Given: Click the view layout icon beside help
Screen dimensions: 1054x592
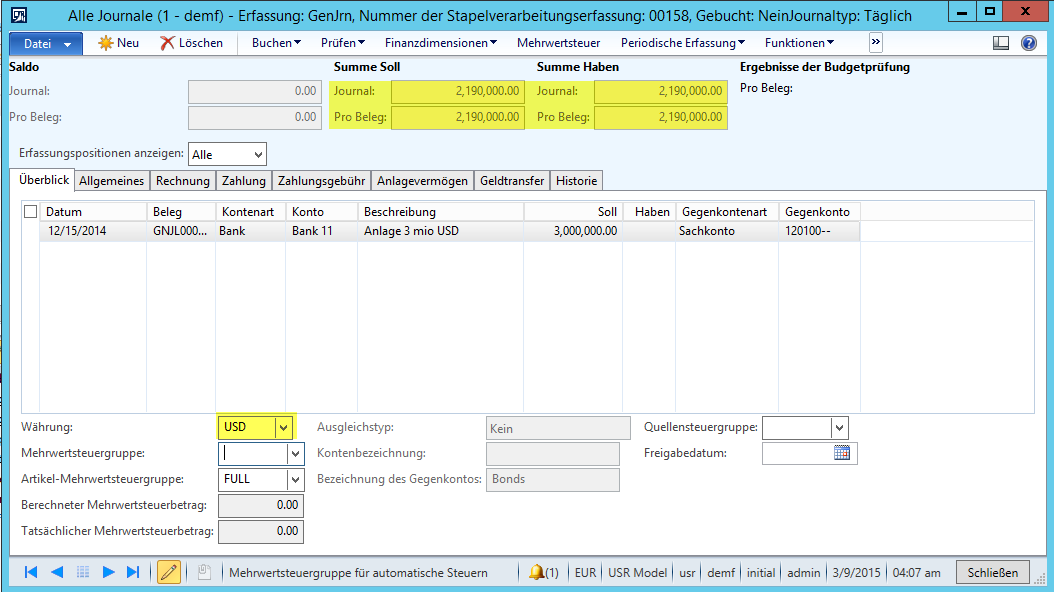Looking at the screenshot, I should 1001,43.
